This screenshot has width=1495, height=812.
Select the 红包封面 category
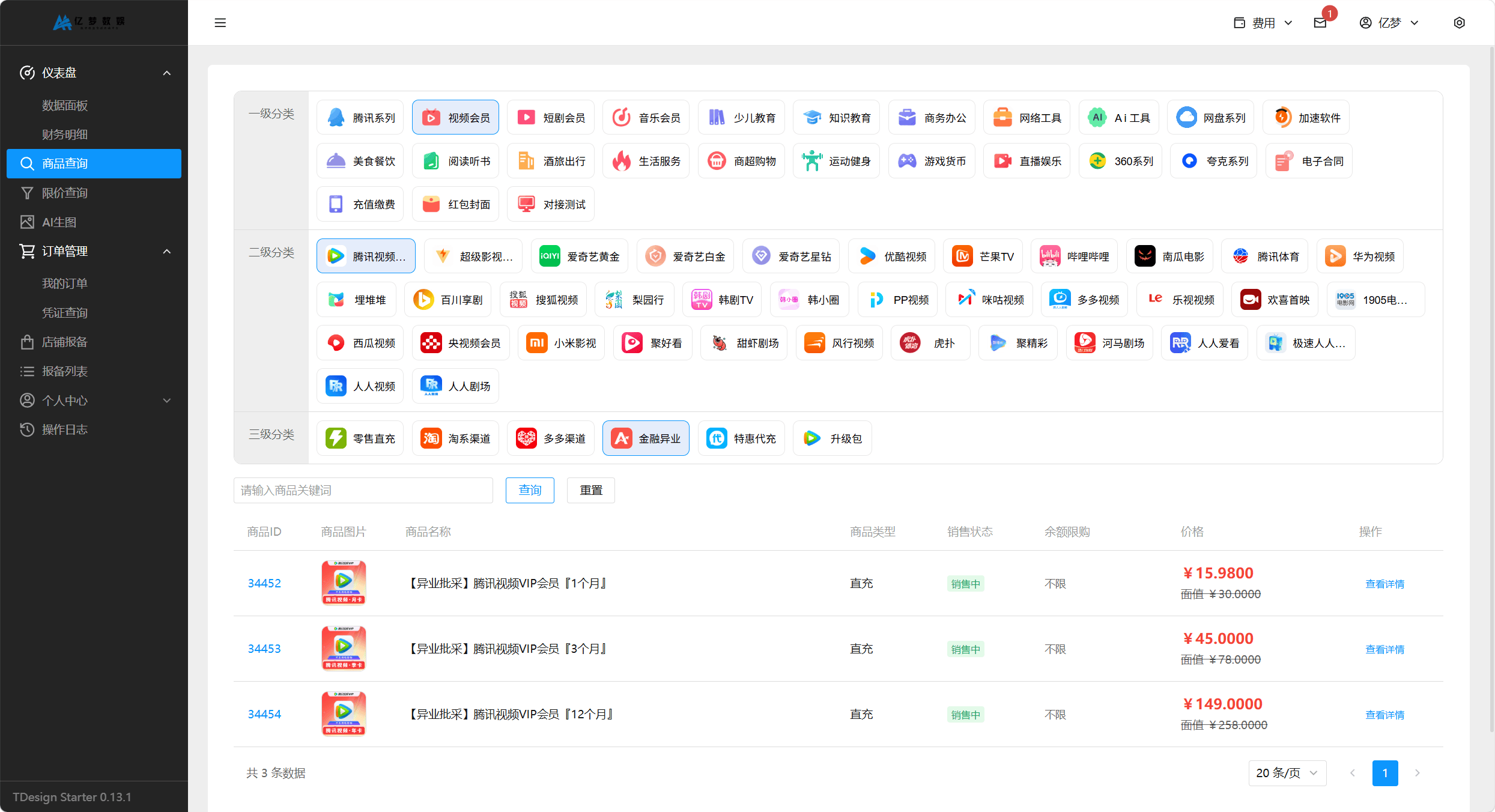pyautogui.click(x=455, y=204)
